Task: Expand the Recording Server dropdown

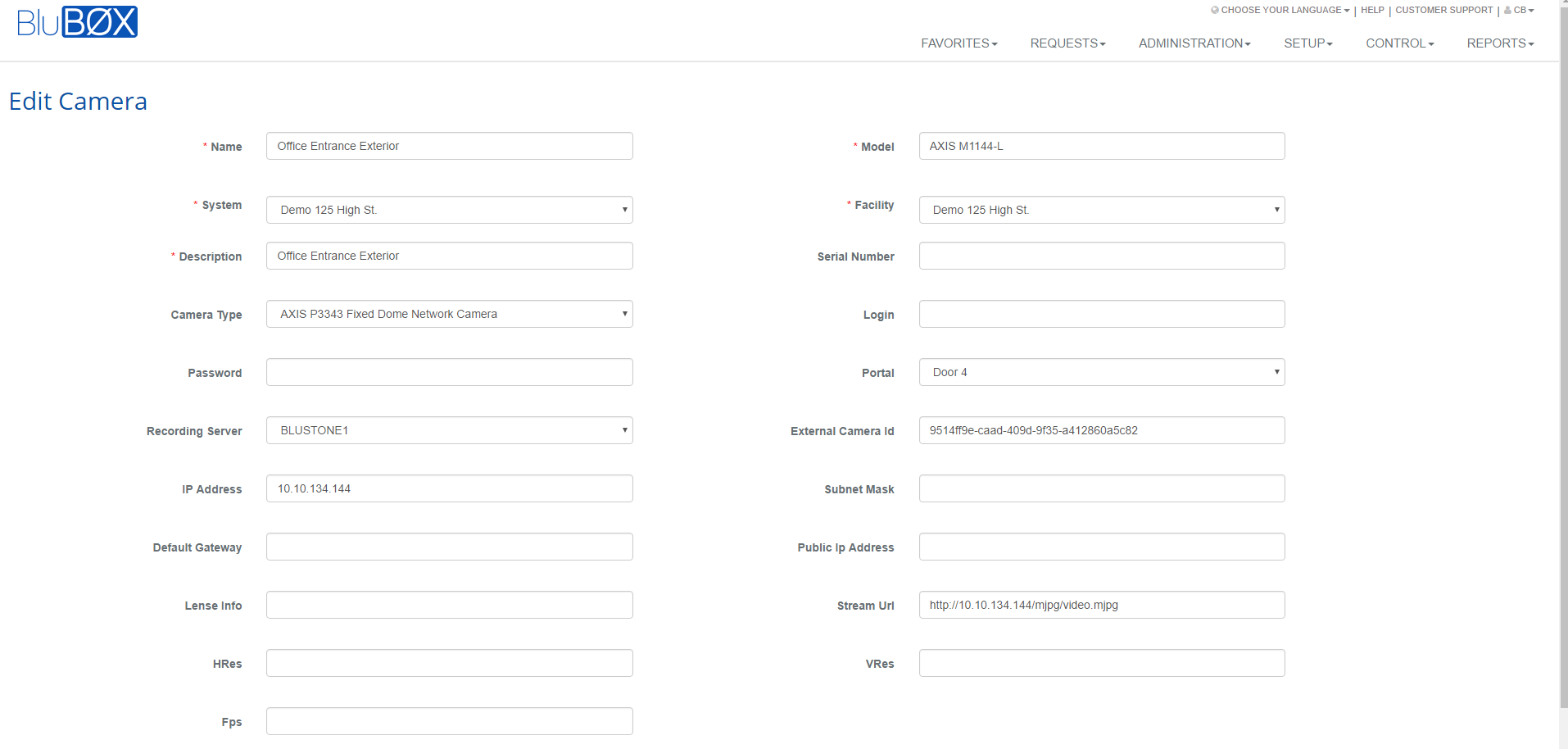Action: (449, 430)
